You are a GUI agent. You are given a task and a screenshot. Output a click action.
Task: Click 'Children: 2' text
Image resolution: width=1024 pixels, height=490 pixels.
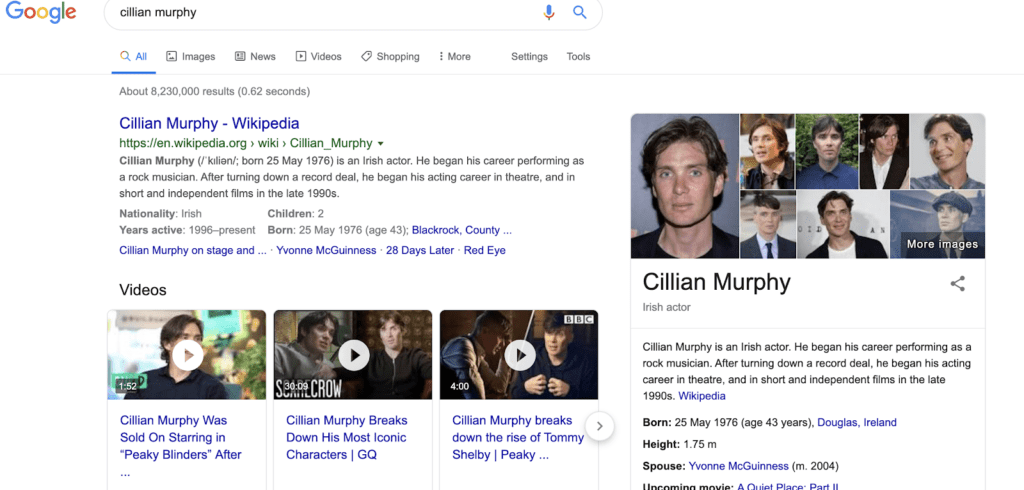296,213
